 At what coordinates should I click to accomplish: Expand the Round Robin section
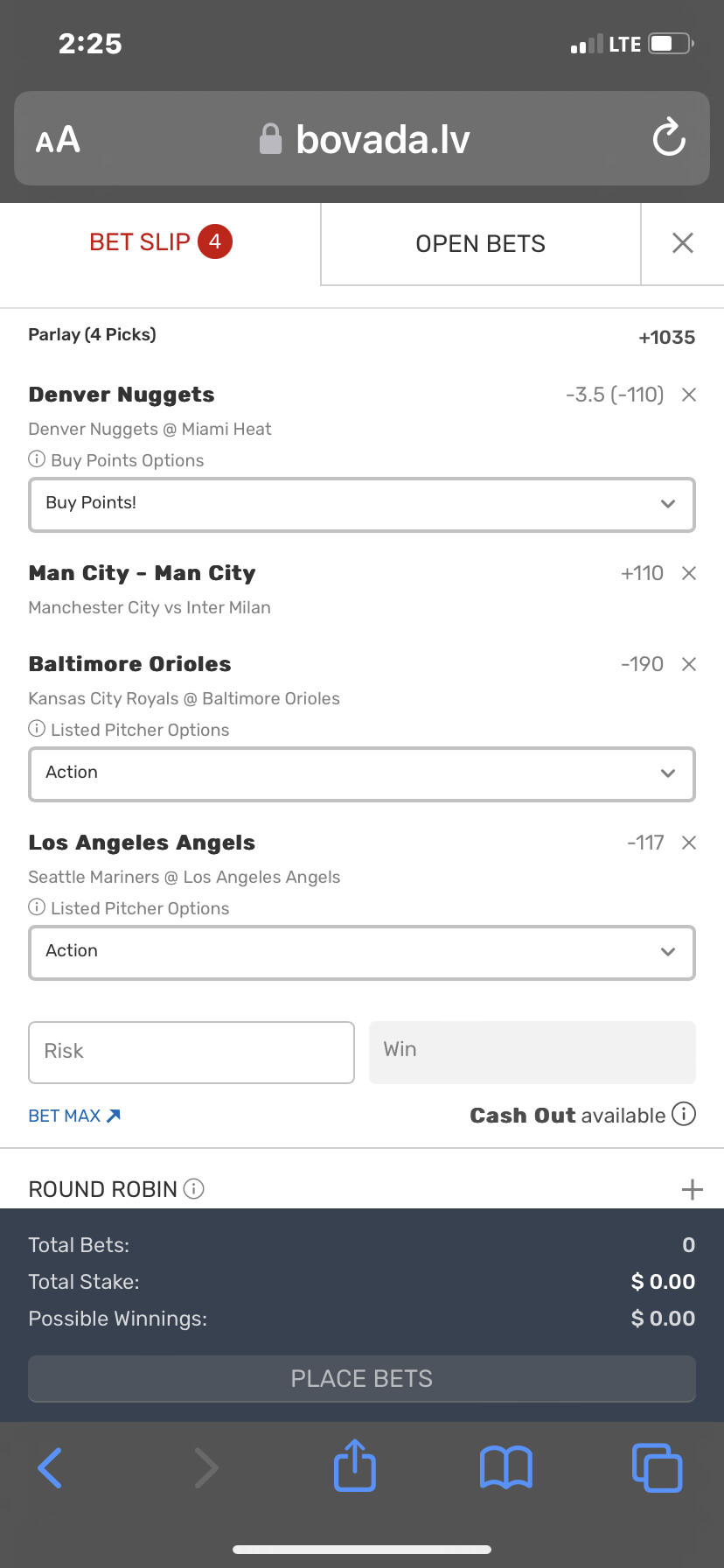pyautogui.click(x=692, y=1189)
